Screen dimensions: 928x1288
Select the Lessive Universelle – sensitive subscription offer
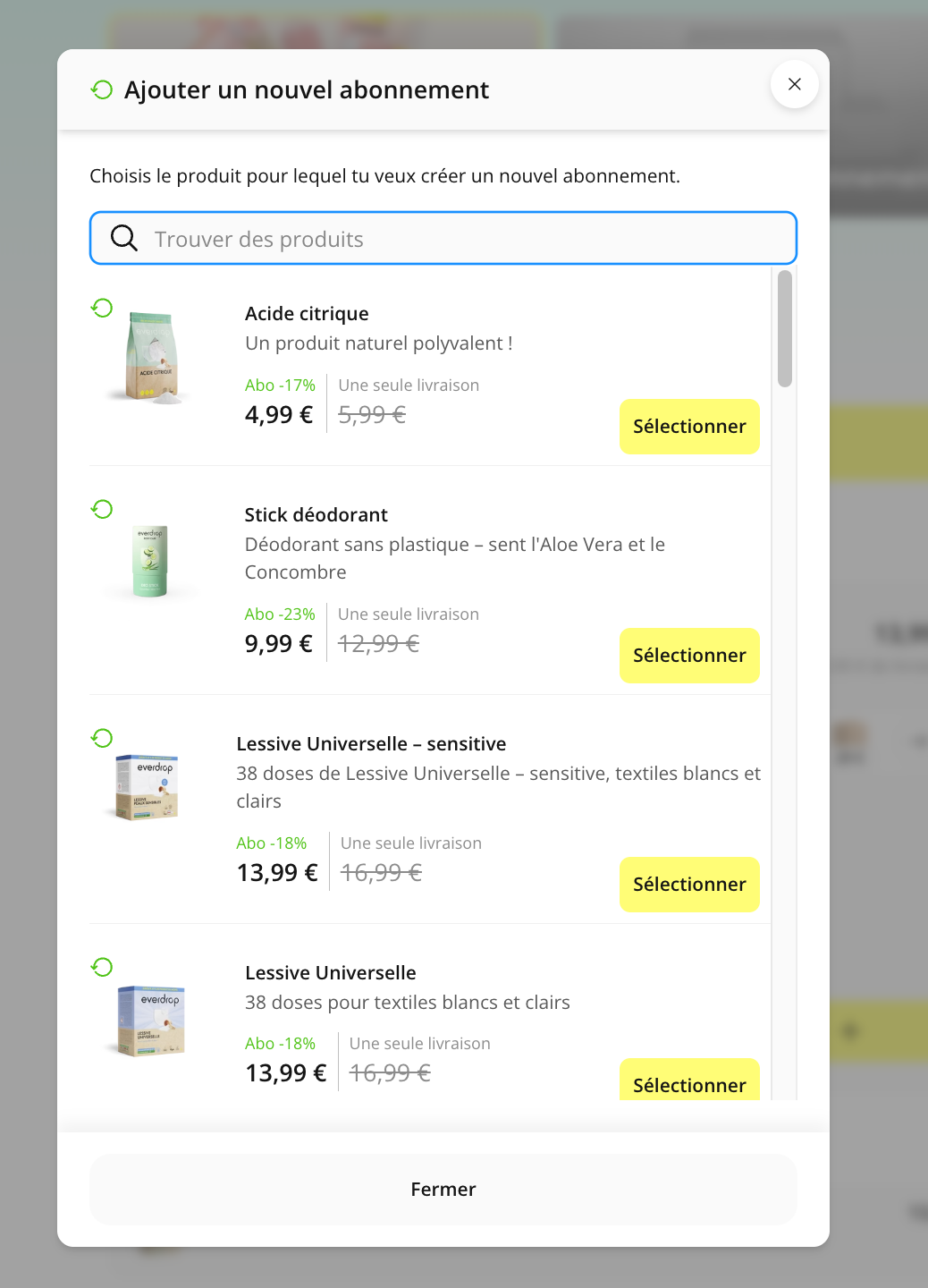[x=688, y=884]
